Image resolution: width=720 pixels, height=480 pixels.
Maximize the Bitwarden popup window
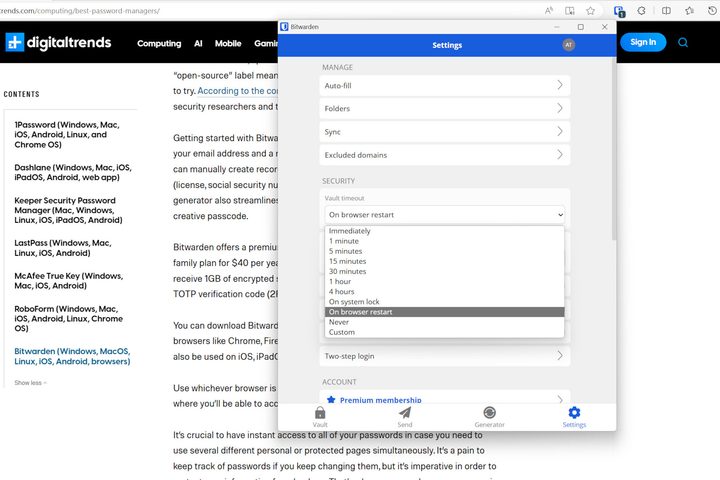580,27
